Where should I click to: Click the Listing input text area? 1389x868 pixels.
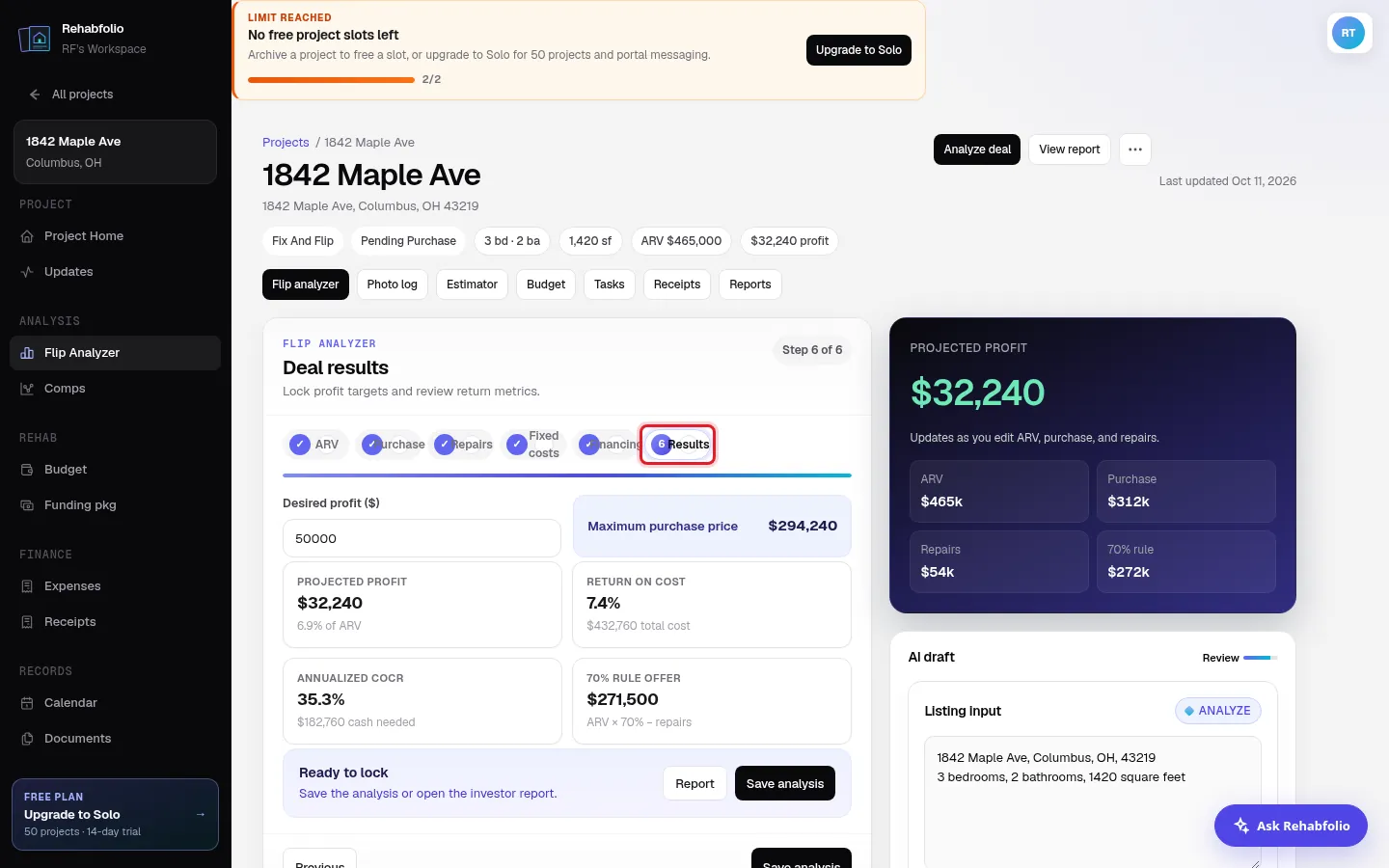pyautogui.click(x=1093, y=802)
